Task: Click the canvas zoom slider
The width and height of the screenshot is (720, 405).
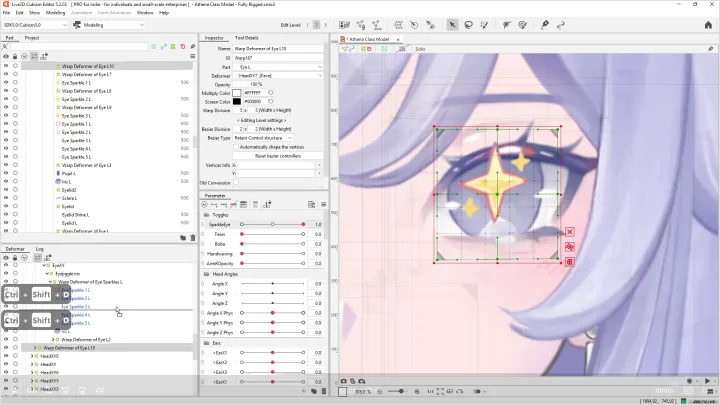Action: (x=398, y=392)
